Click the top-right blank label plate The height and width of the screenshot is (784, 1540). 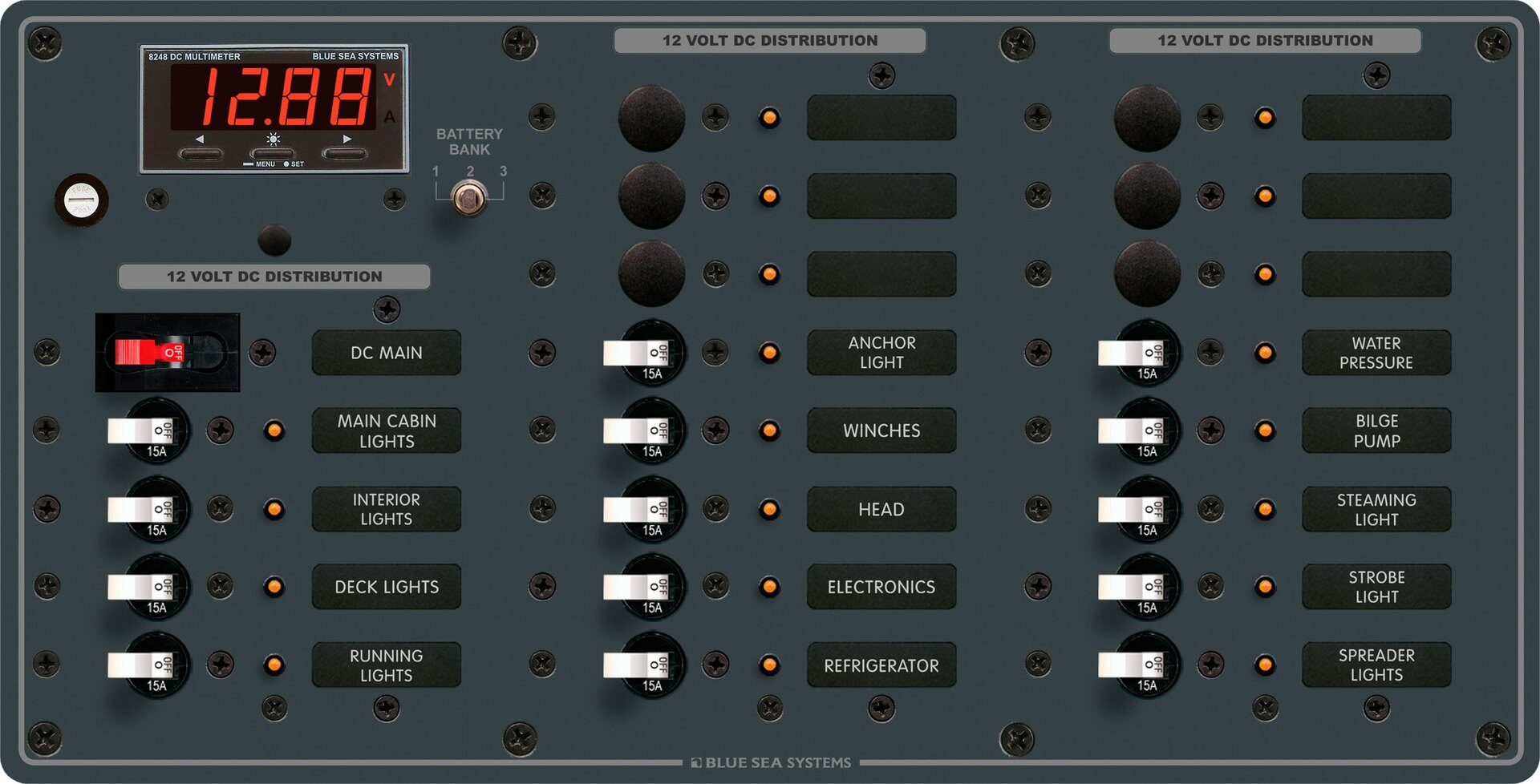coord(1376,118)
